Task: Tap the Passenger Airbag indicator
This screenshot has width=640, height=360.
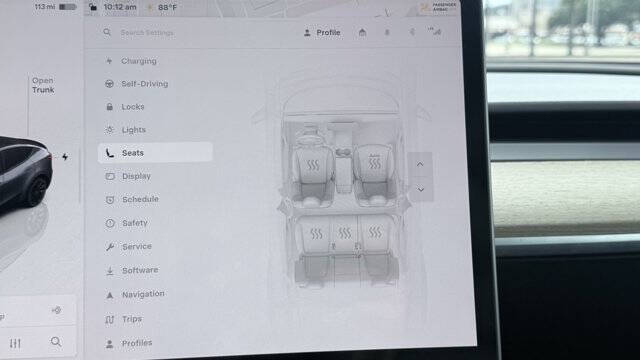Action: coord(439,7)
